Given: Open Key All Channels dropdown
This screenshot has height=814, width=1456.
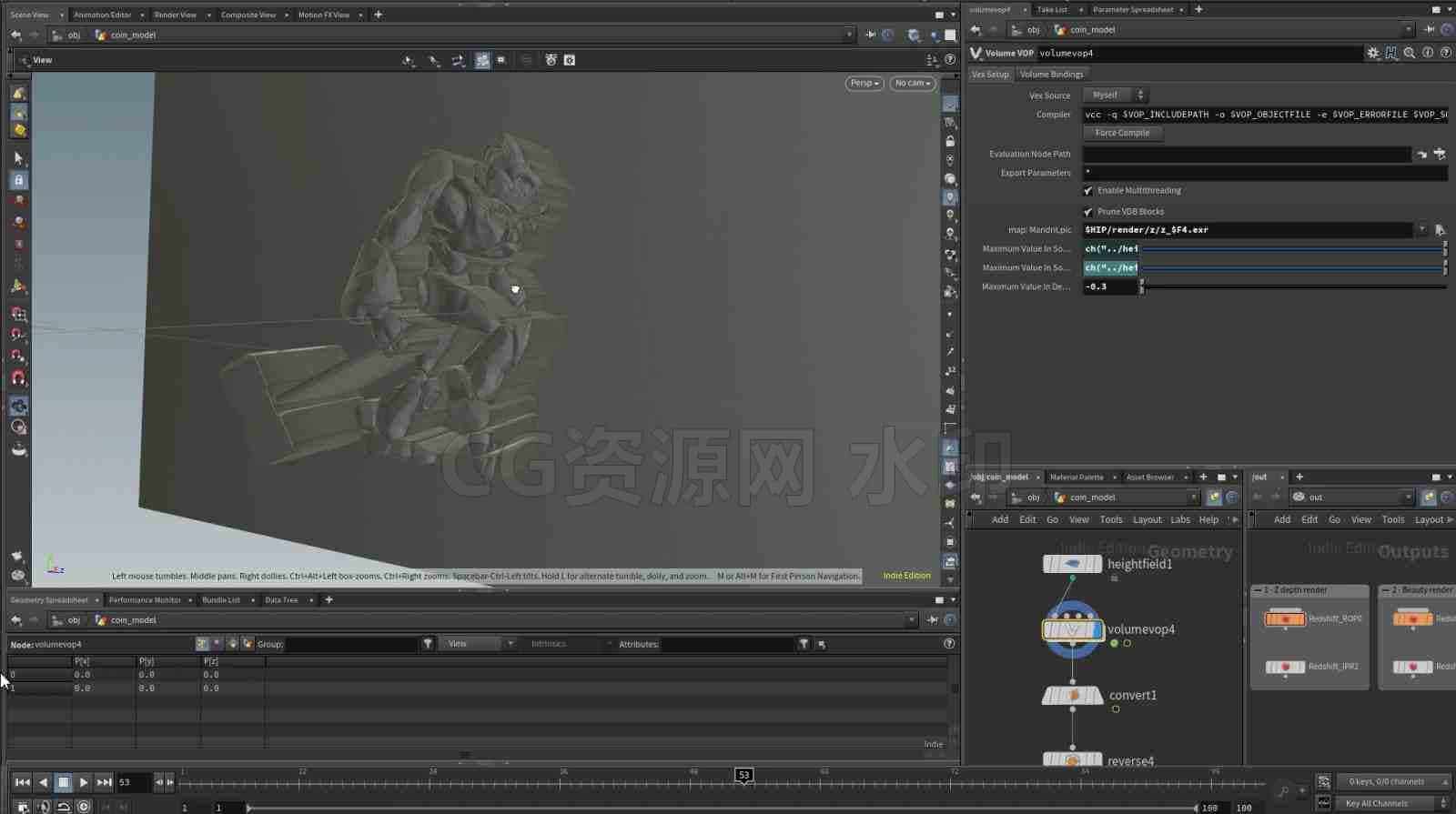Looking at the screenshot, I should coord(1392,804).
